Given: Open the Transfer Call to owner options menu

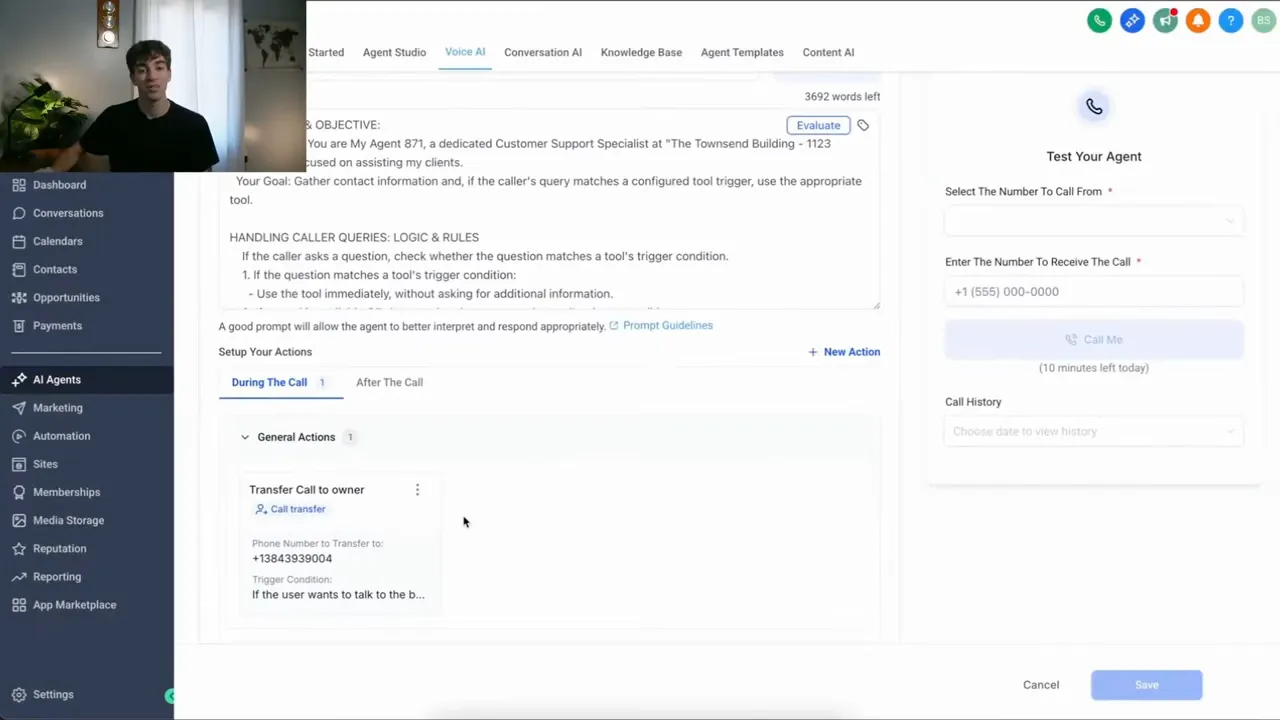Looking at the screenshot, I should [x=417, y=489].
